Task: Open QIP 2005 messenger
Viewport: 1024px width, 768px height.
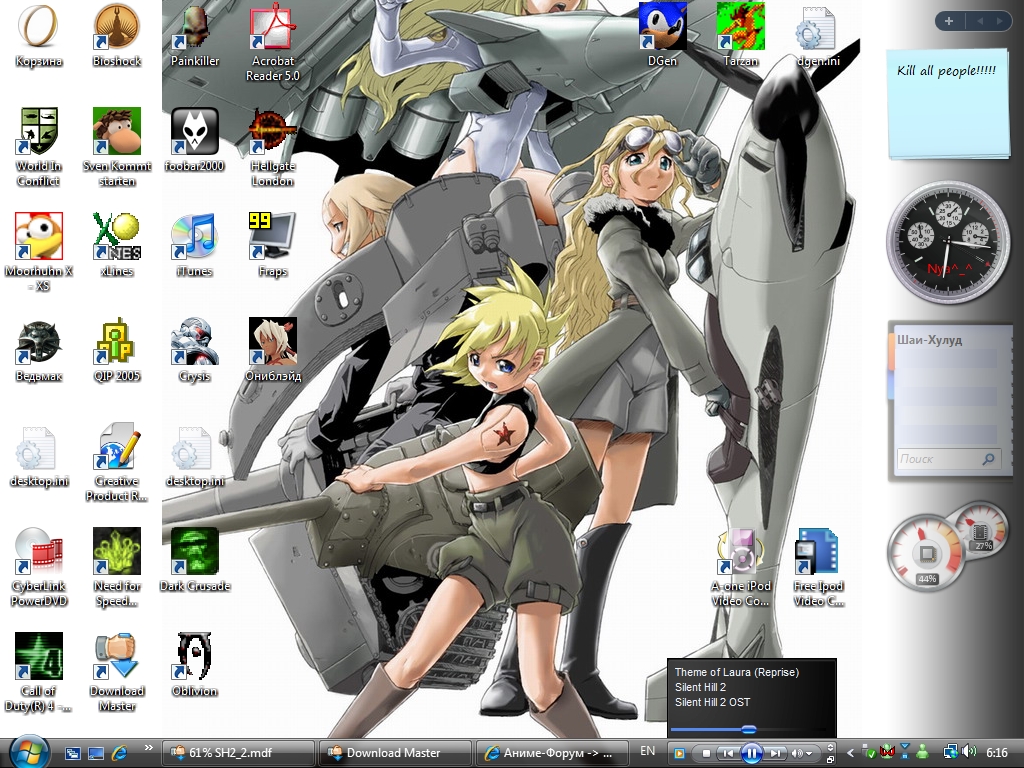Action: pos(117,350)
